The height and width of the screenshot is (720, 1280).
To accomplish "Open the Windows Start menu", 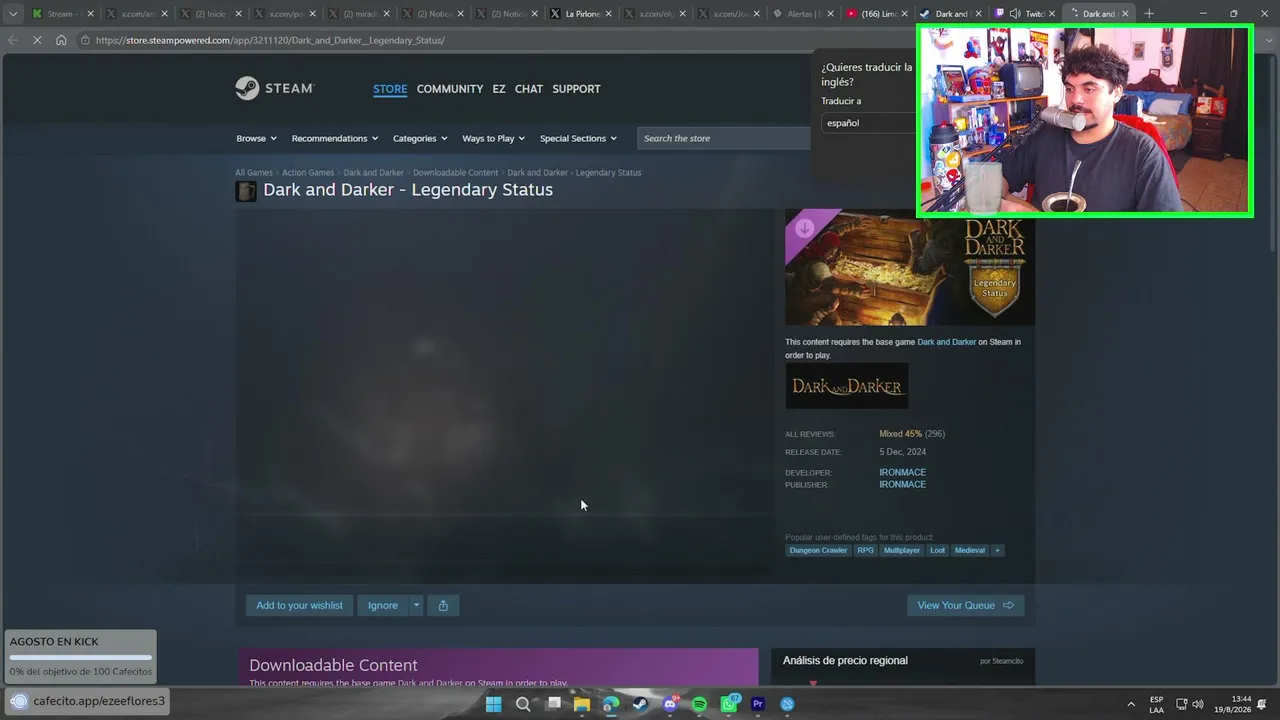I will 493,704.
